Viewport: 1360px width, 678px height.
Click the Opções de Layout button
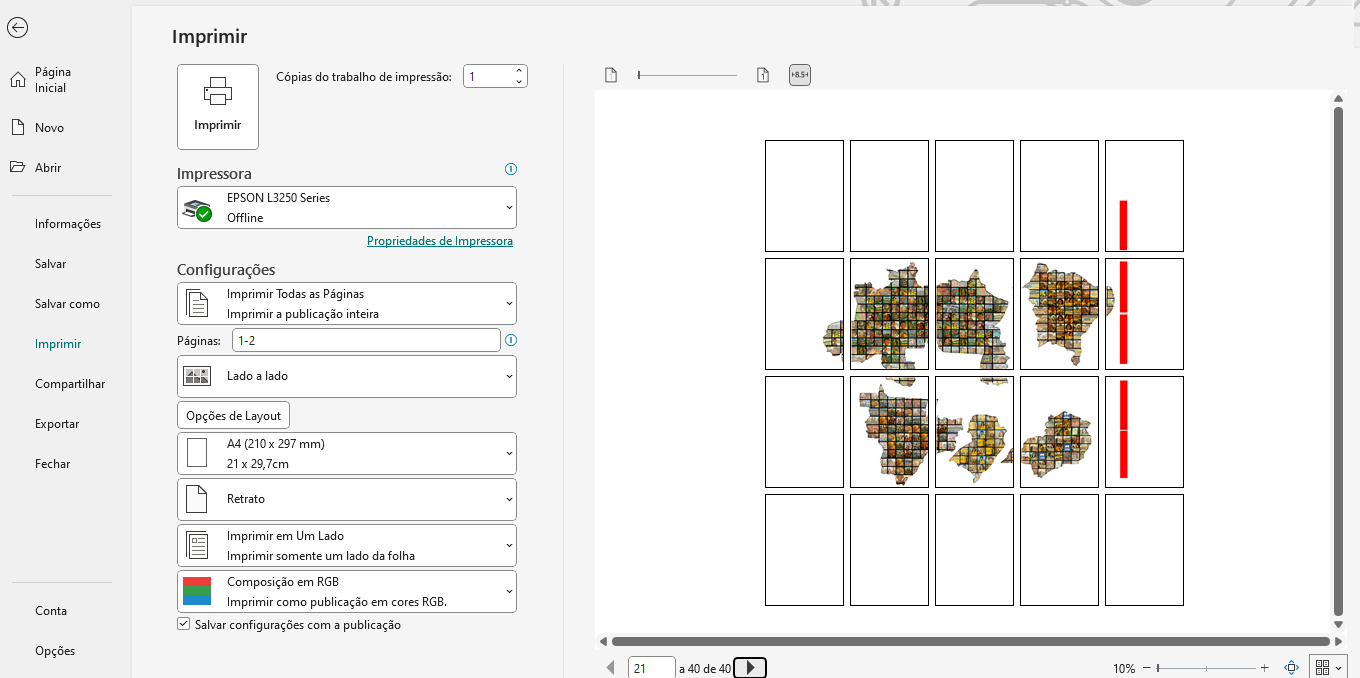tap(234, 416)
